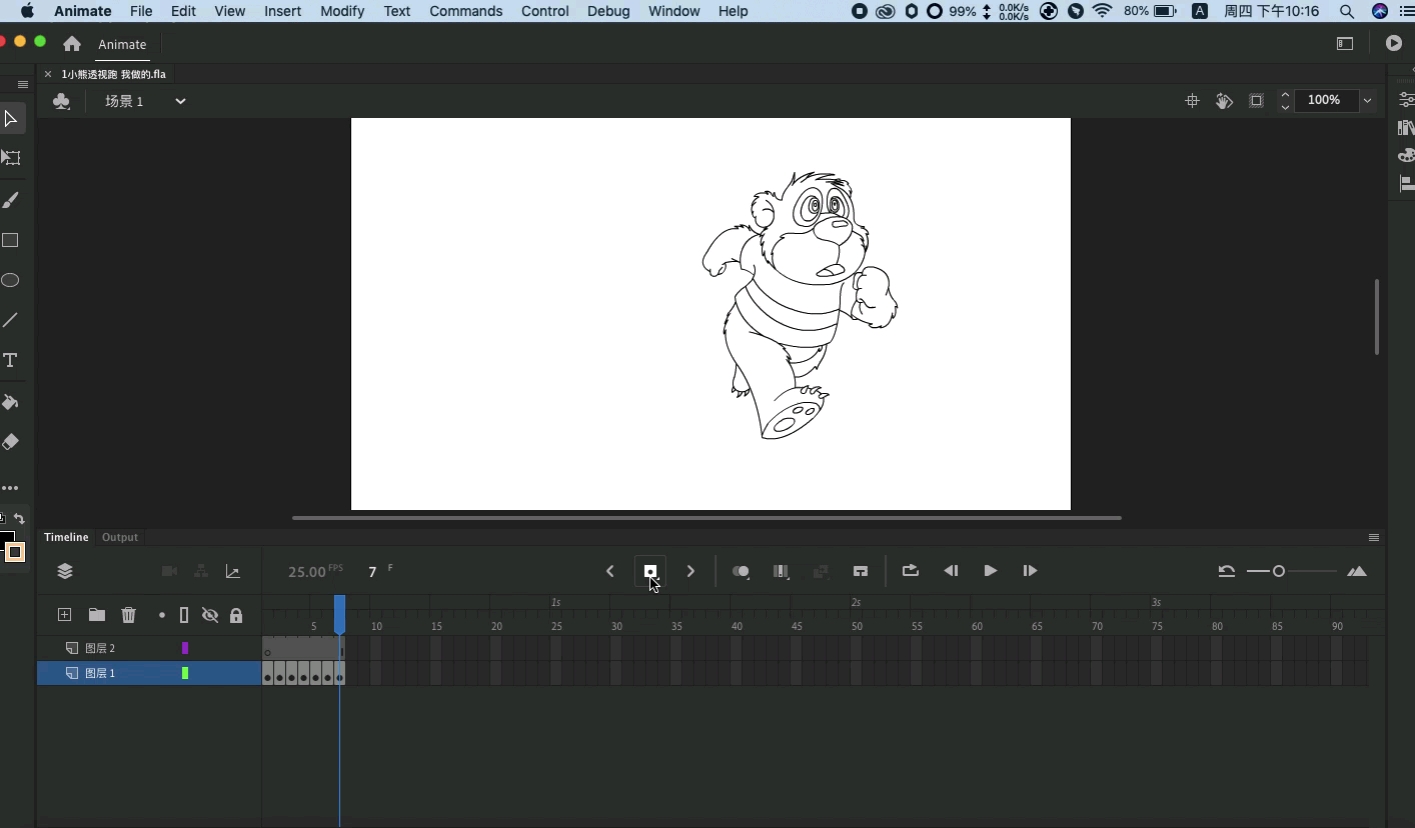This screenshot has width=1415, height=828.
Task: Click the 25.00 FPS frame rate value
Action: pos(307,572)
